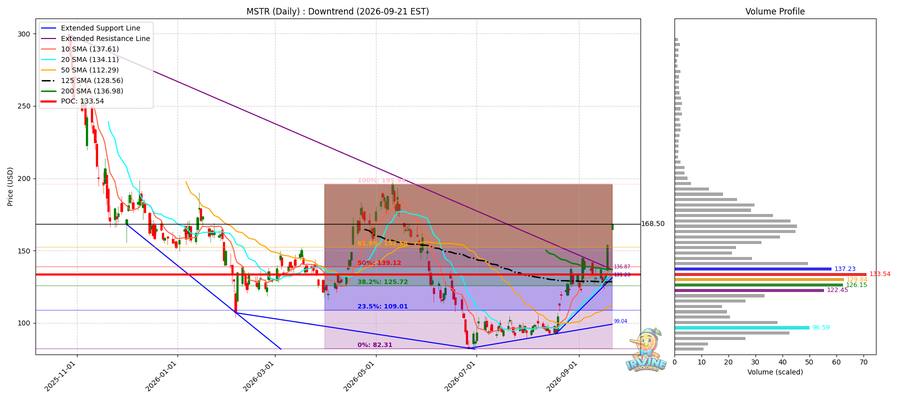Image resolution: width=900 pixels, height=400 pixels.
Task: Click the 200 price axis tick
Action: pyautogui.click(x=25, y=178)
